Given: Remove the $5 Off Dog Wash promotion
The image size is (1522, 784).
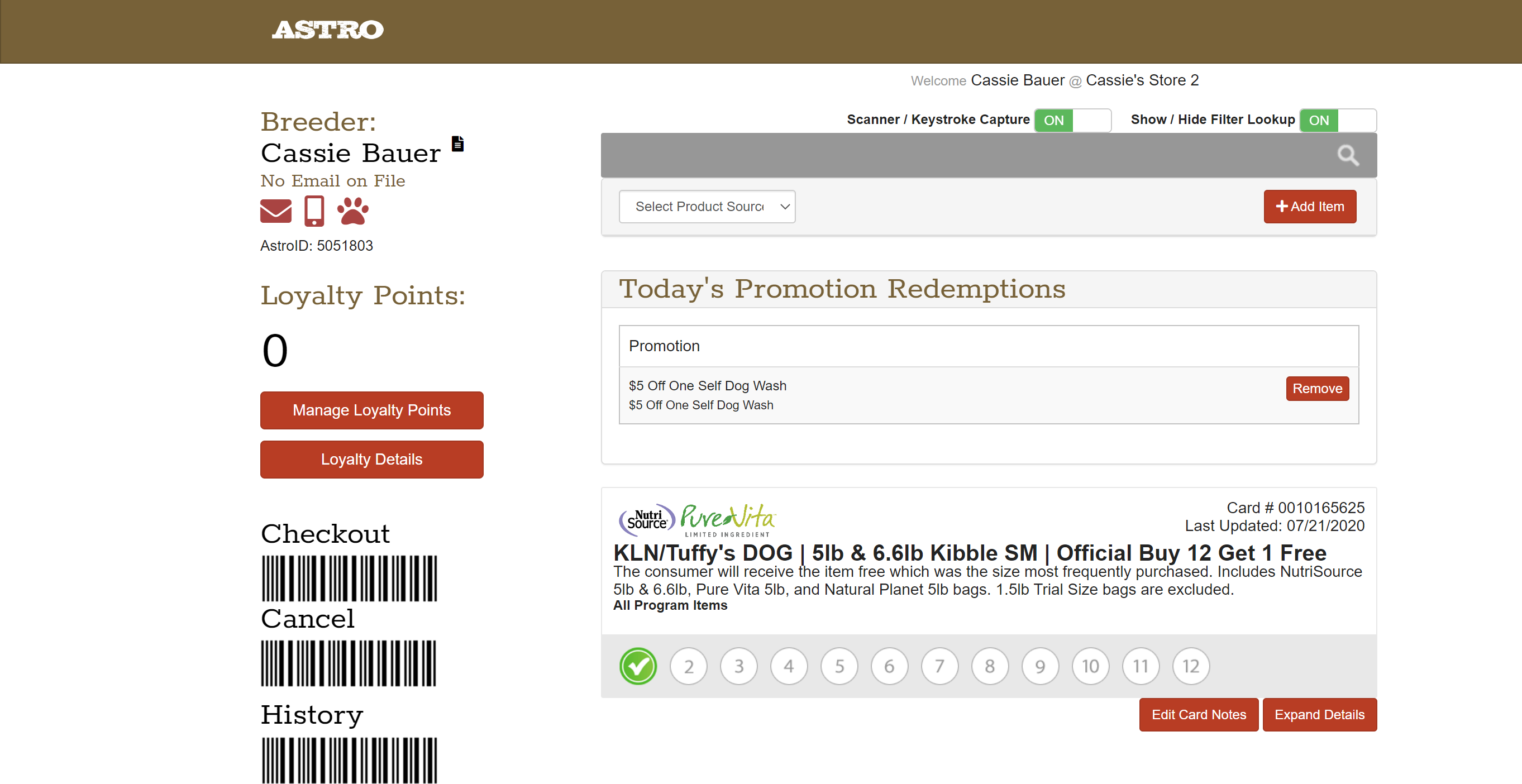Looking at the screenshot, I should tap(1316, 388).
